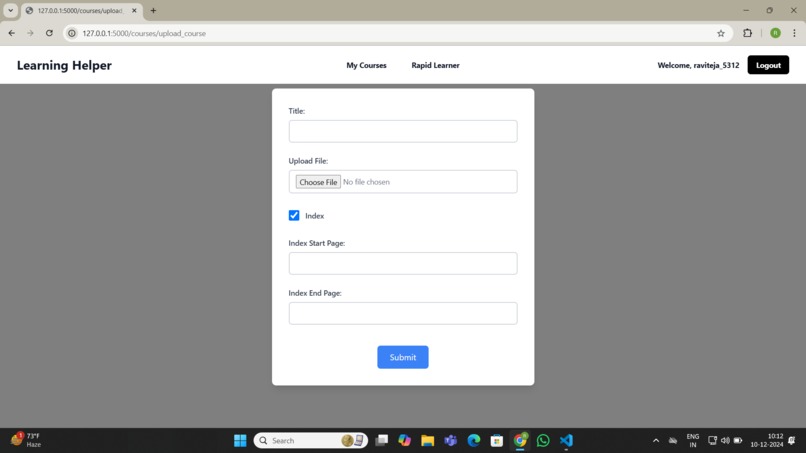The width and height of the screenshot is (806, 453).
Task: Click the address bar URL
Action: pos(144,33)
